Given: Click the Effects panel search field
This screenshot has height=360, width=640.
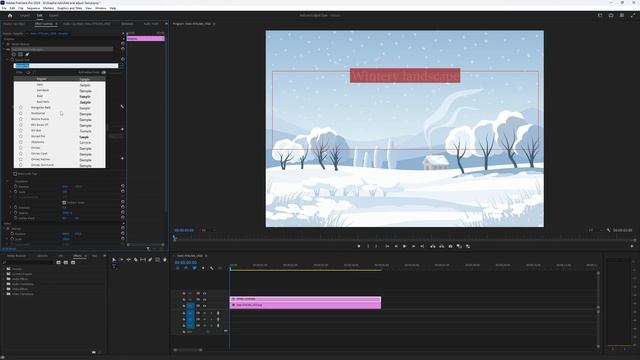Looking at the screenshot, I should click(x=29, y=262).
